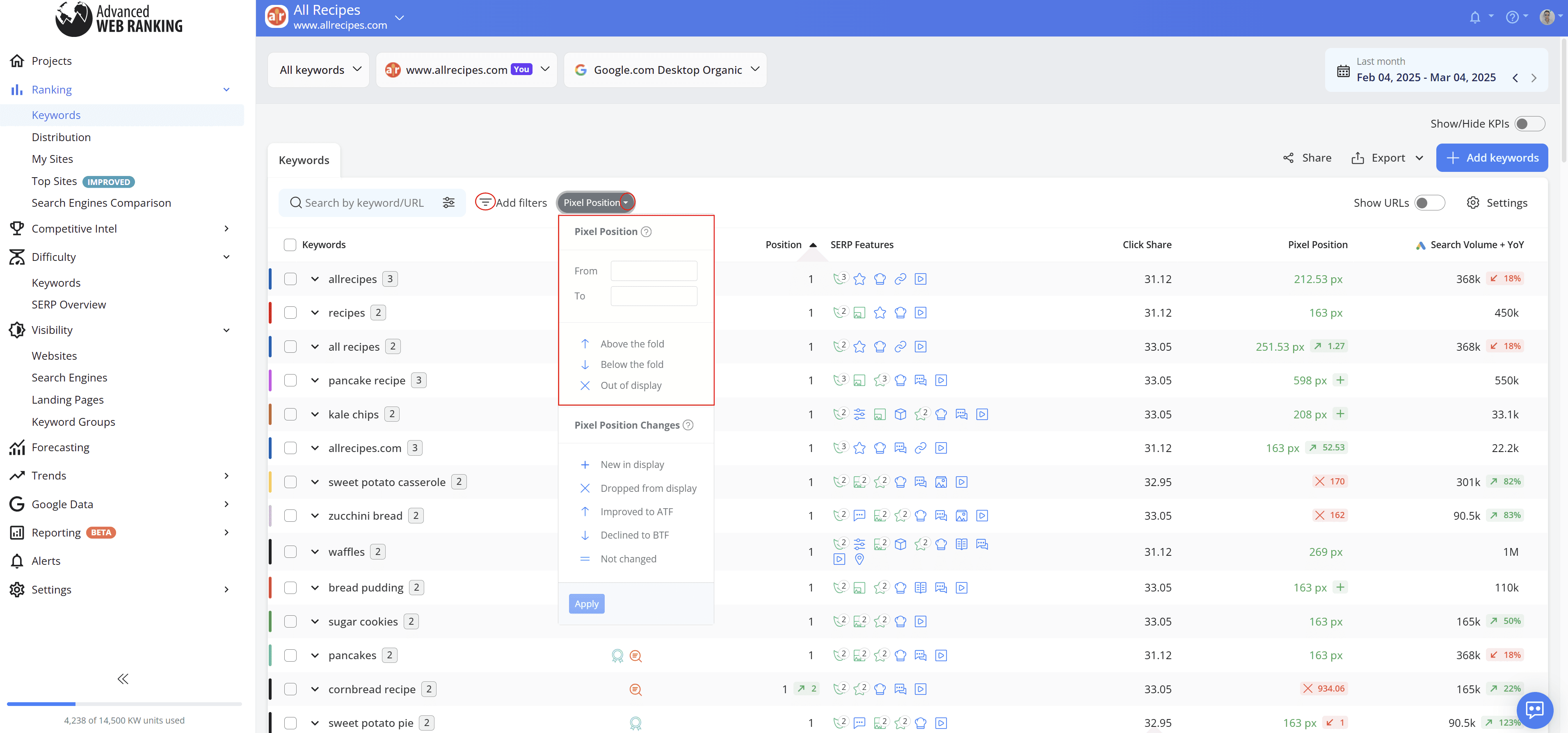Viewport: 1568px width, 733px height.
Task: Click the purple color bar of pancake recipe row
Action: click(x=270, y=381)
